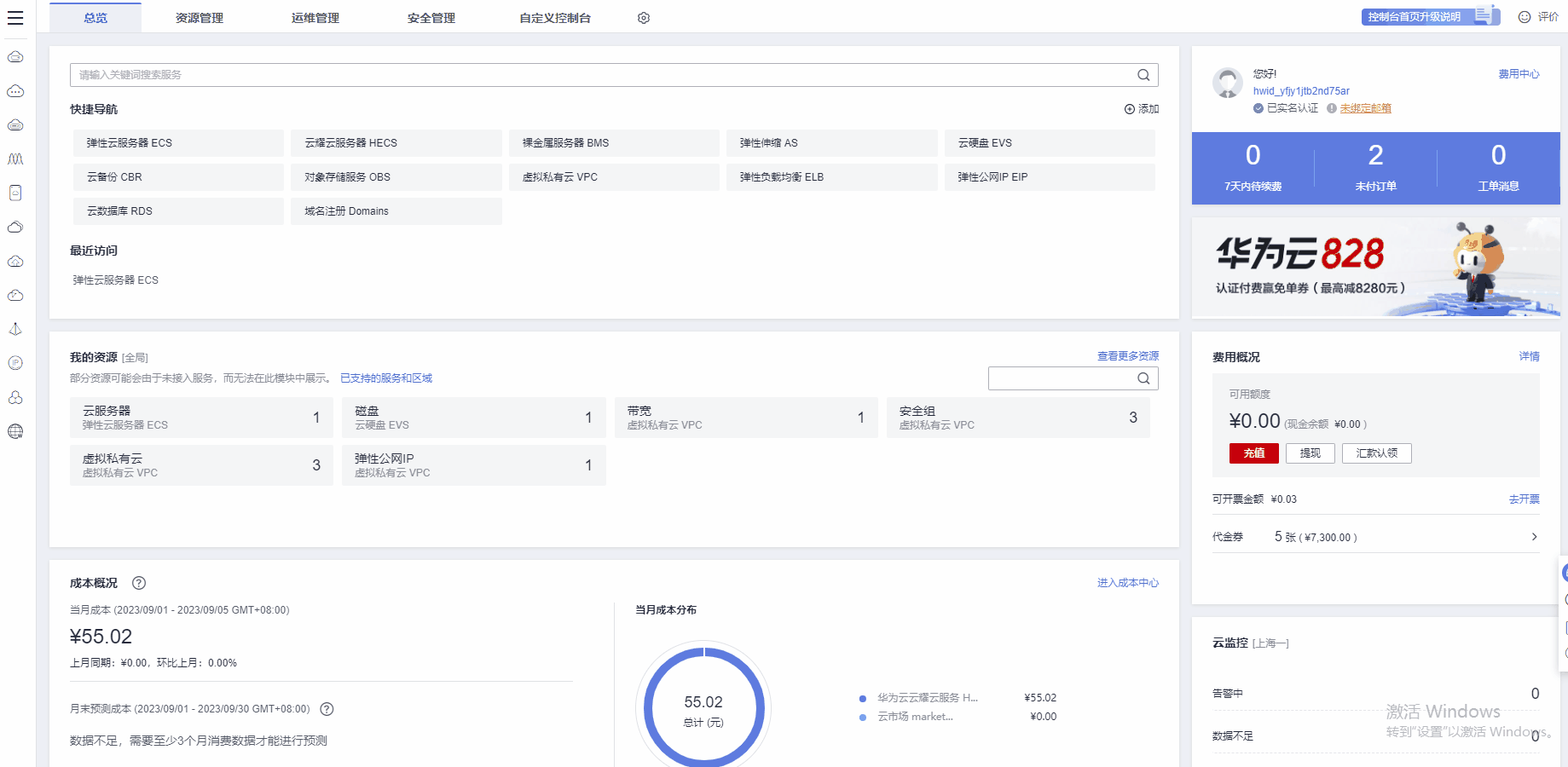Open the 详情 link in 费用概况
1568x767 pixels.
1530,356
